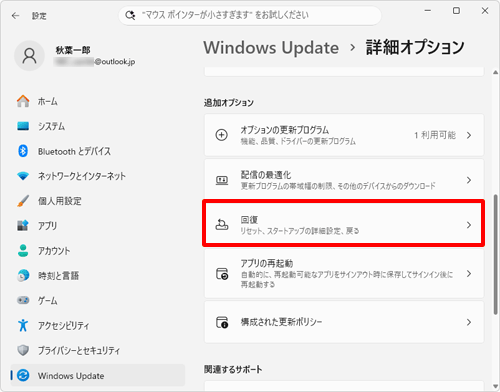Screen dimensions: 500x392
Task: Click the scrollbar down arrow
Action: [x=496, y=386]
